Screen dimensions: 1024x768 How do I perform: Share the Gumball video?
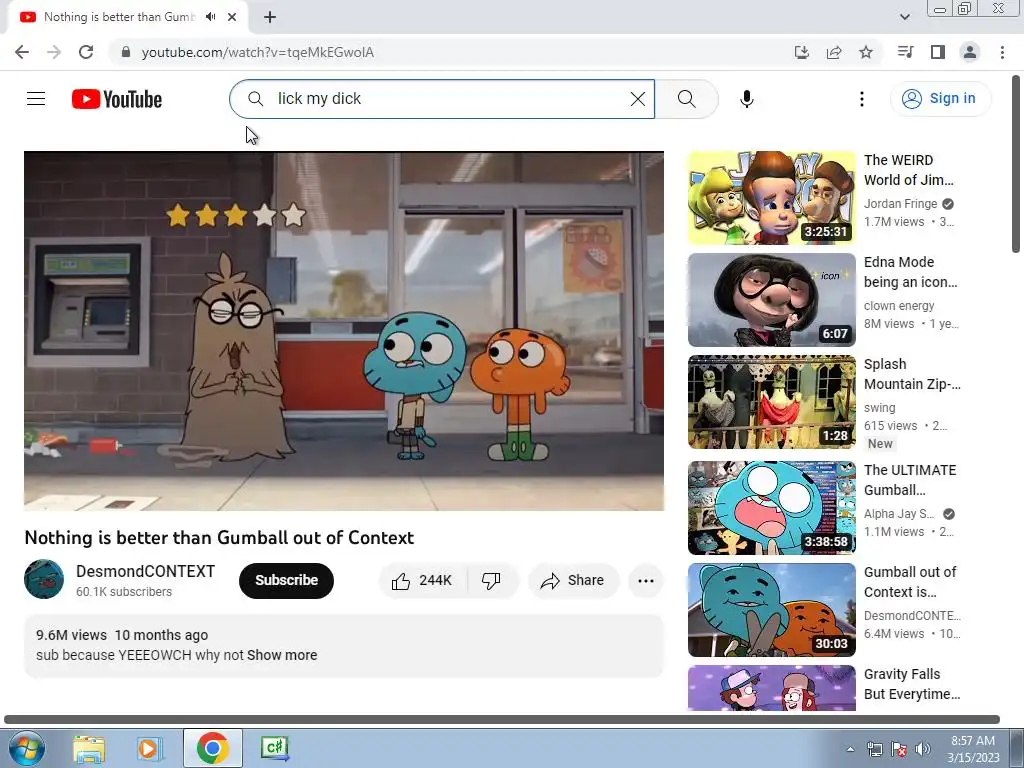tap(573, 581)
